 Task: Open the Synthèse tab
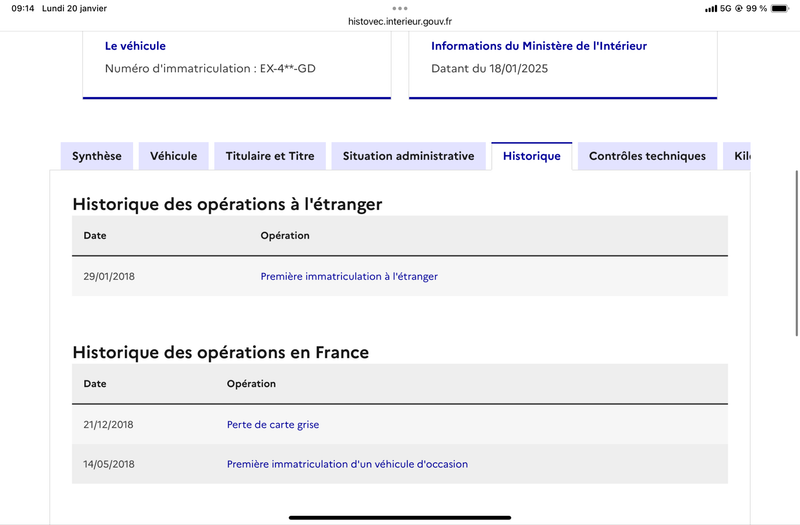[x=96, y=156]
